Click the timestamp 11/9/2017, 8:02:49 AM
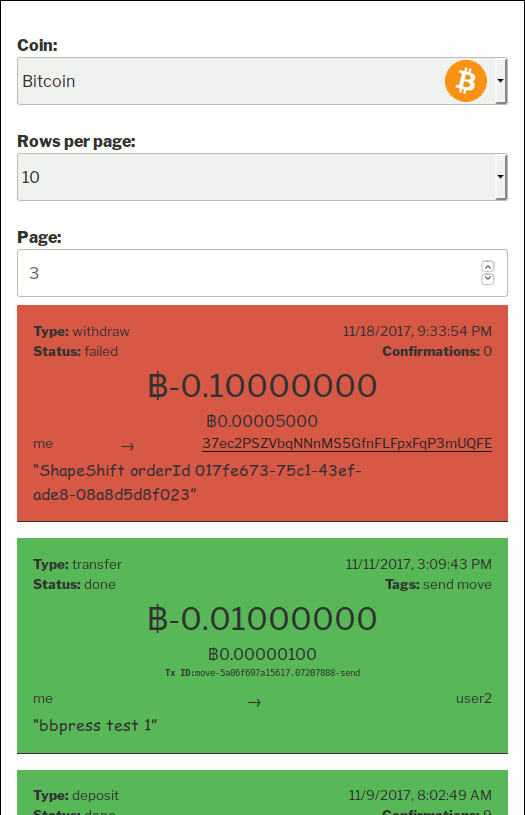The width and height of the screenshot is (525, 815). pos(420,795)
